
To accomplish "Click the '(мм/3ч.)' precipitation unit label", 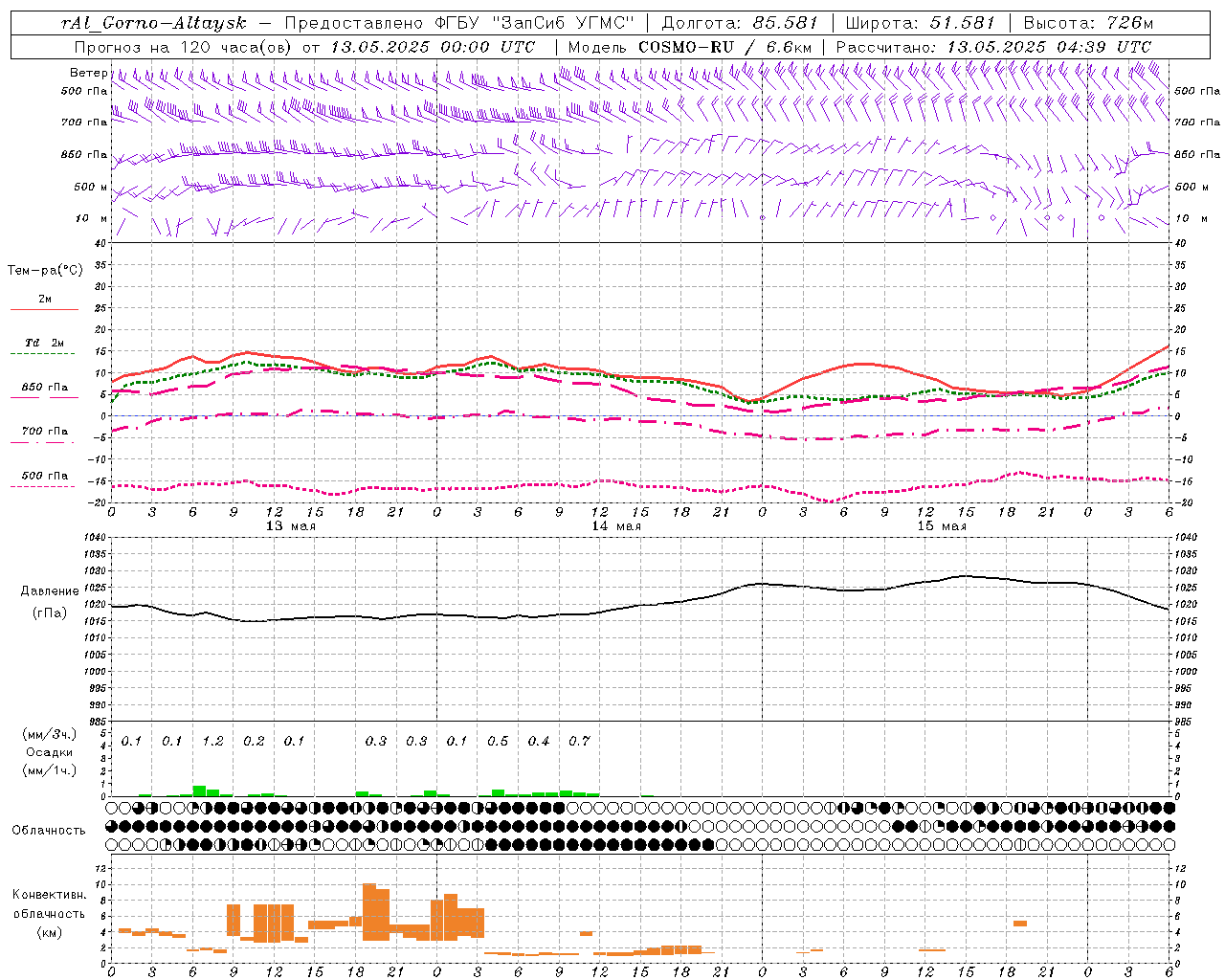I will pyautogui.click(x=49, y=734).
